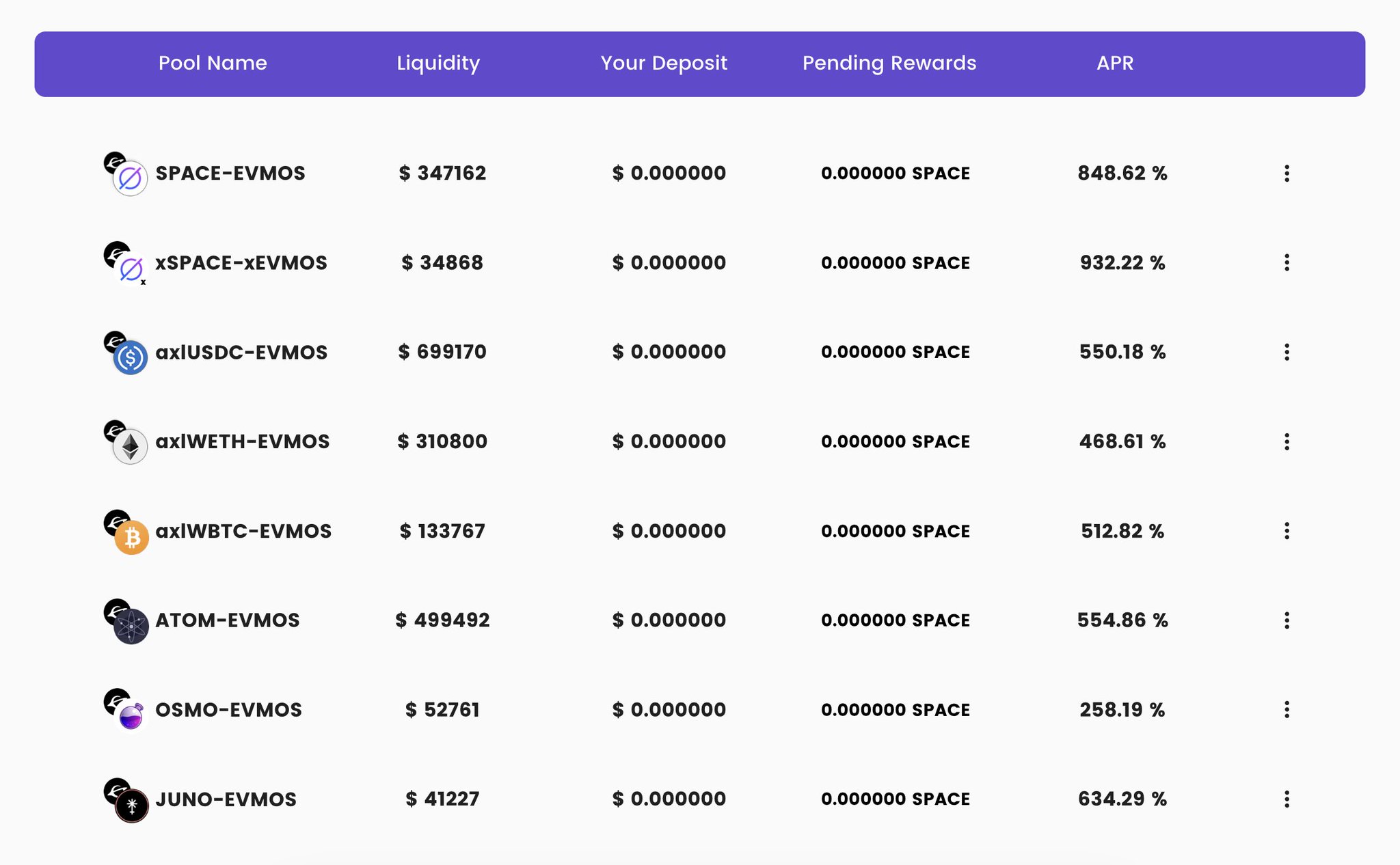1400x865 pixels.
Task: Click the JUNO token icon
Action: coord(131,806)
